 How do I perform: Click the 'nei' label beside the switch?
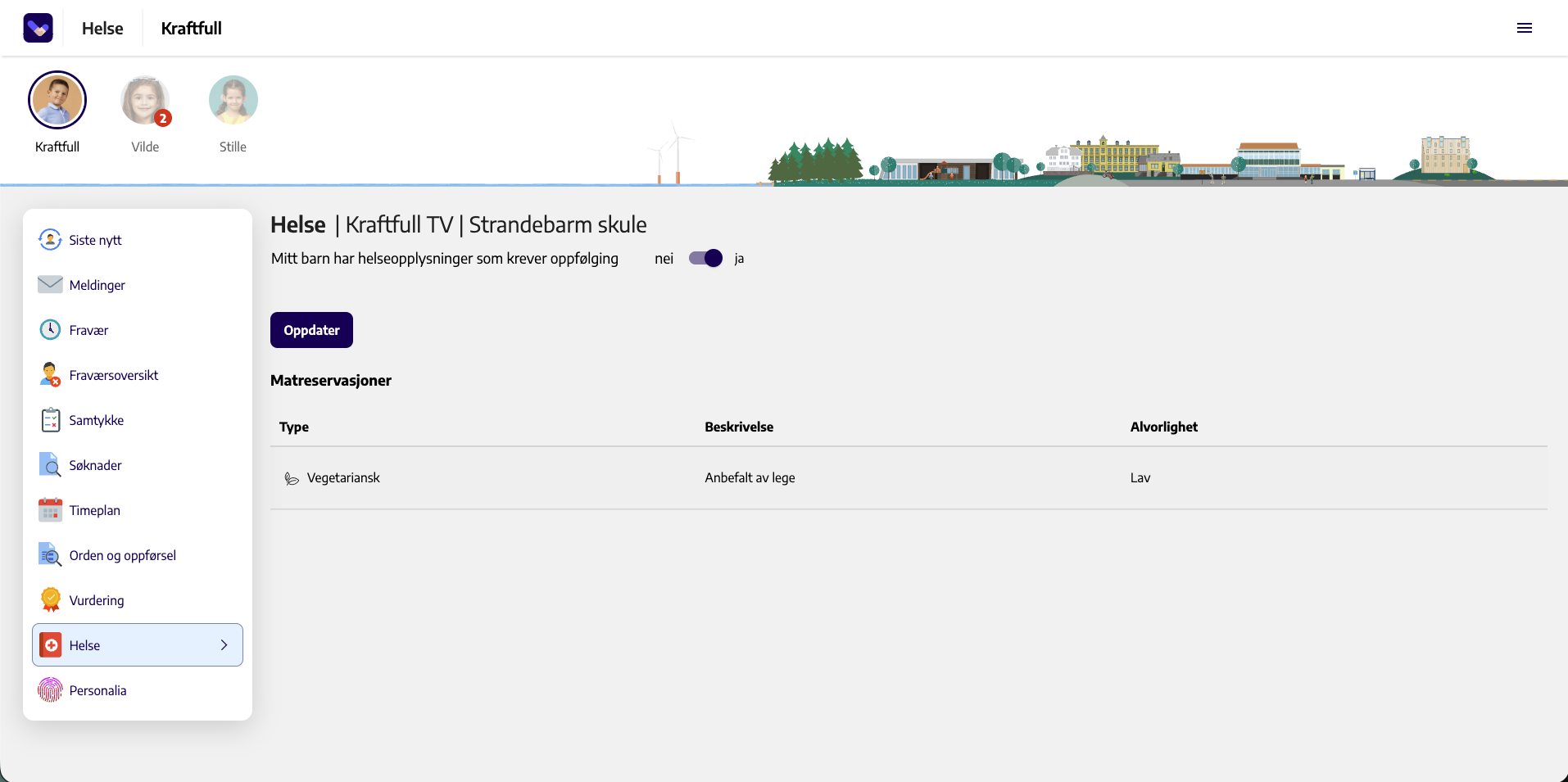pyautogui.click(x=664, y=259)
